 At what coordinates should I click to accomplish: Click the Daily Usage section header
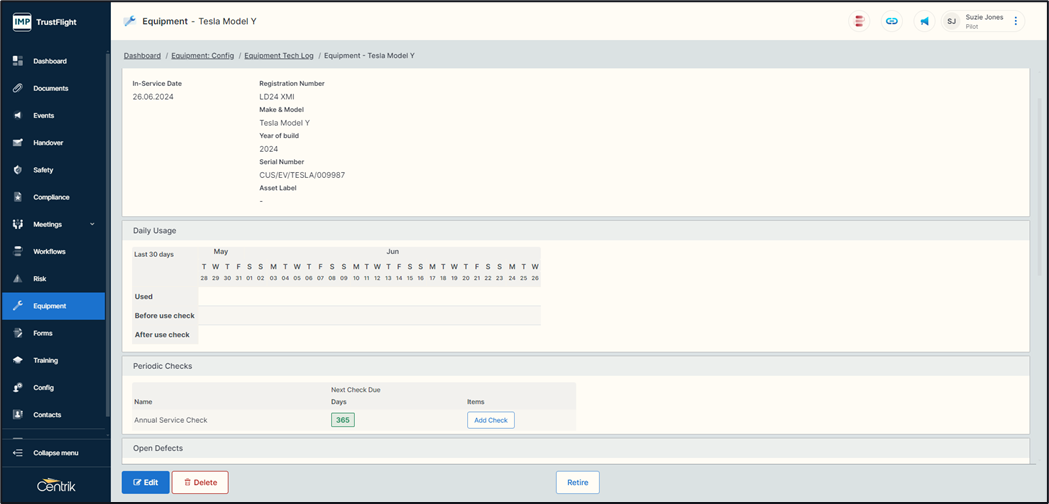575,230
